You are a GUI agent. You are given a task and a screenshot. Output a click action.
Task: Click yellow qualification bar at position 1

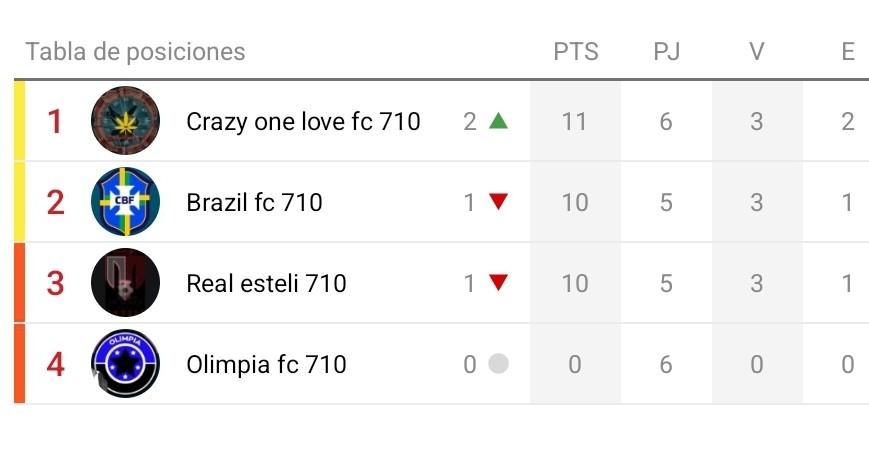pos(19,121)
